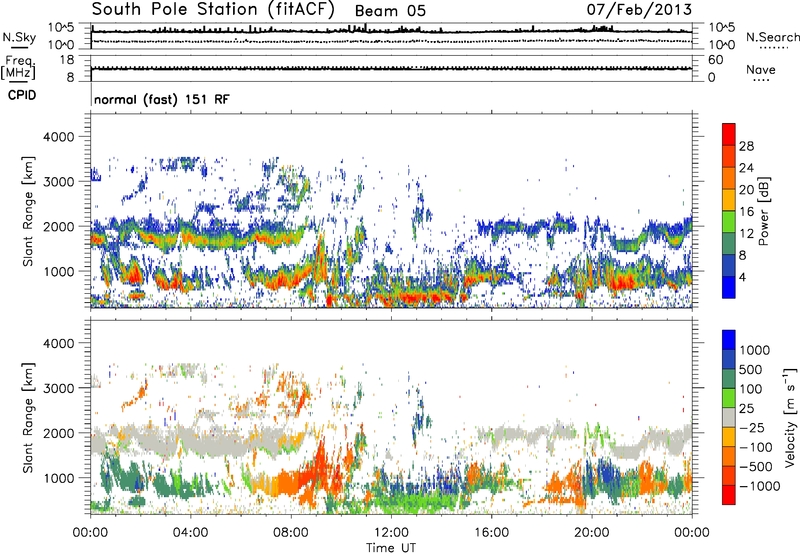
Task: Click the "4000" tick on the power panel
Action: tap(58, 137)
